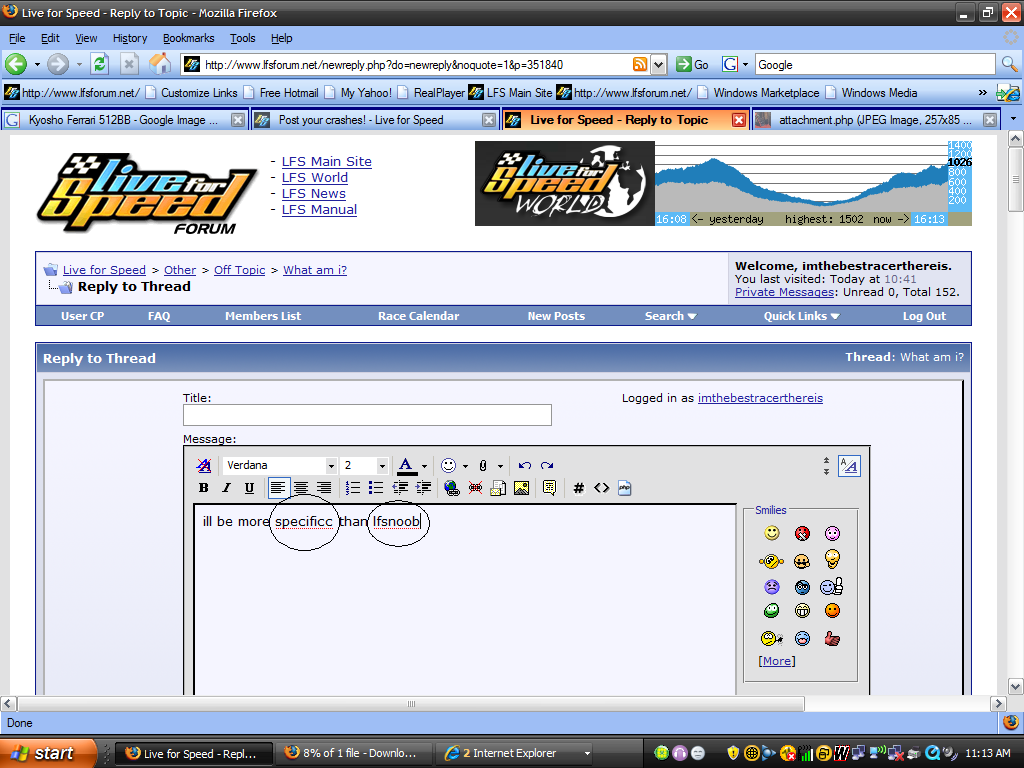Click the browser Back button
This screenshot has width=1024, height=768.
coord(16,64)
